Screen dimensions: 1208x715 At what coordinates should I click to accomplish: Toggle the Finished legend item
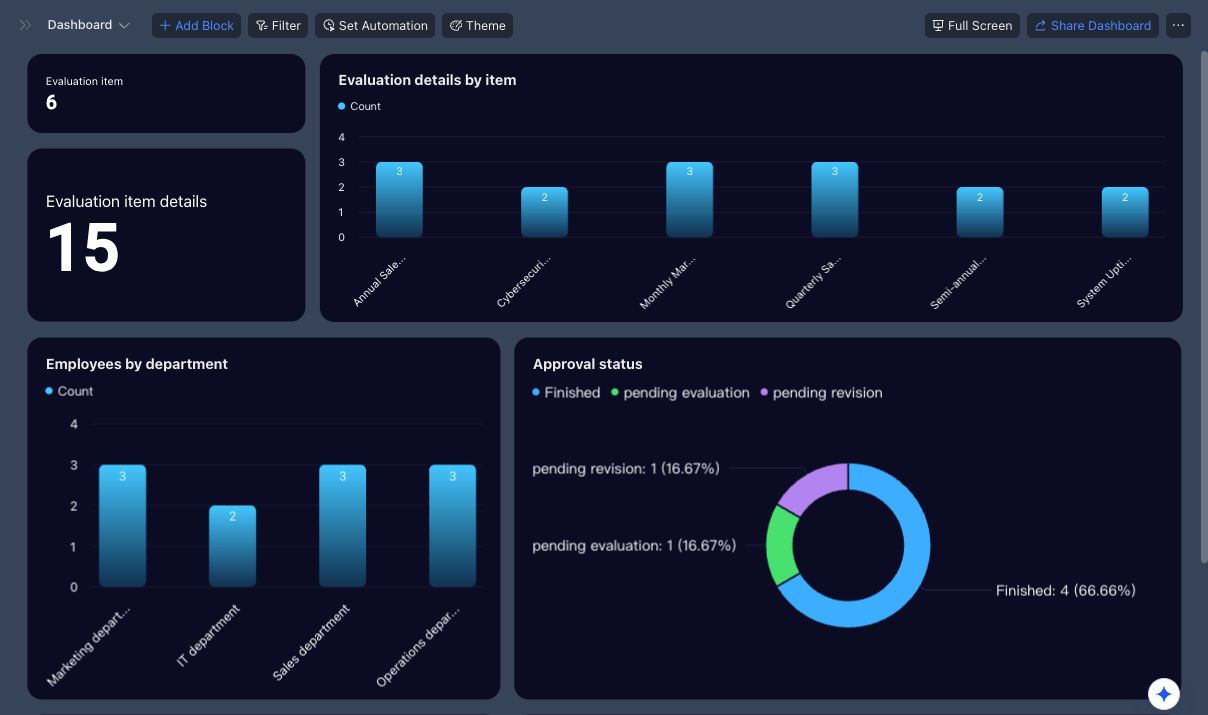[x=566, y=393]
